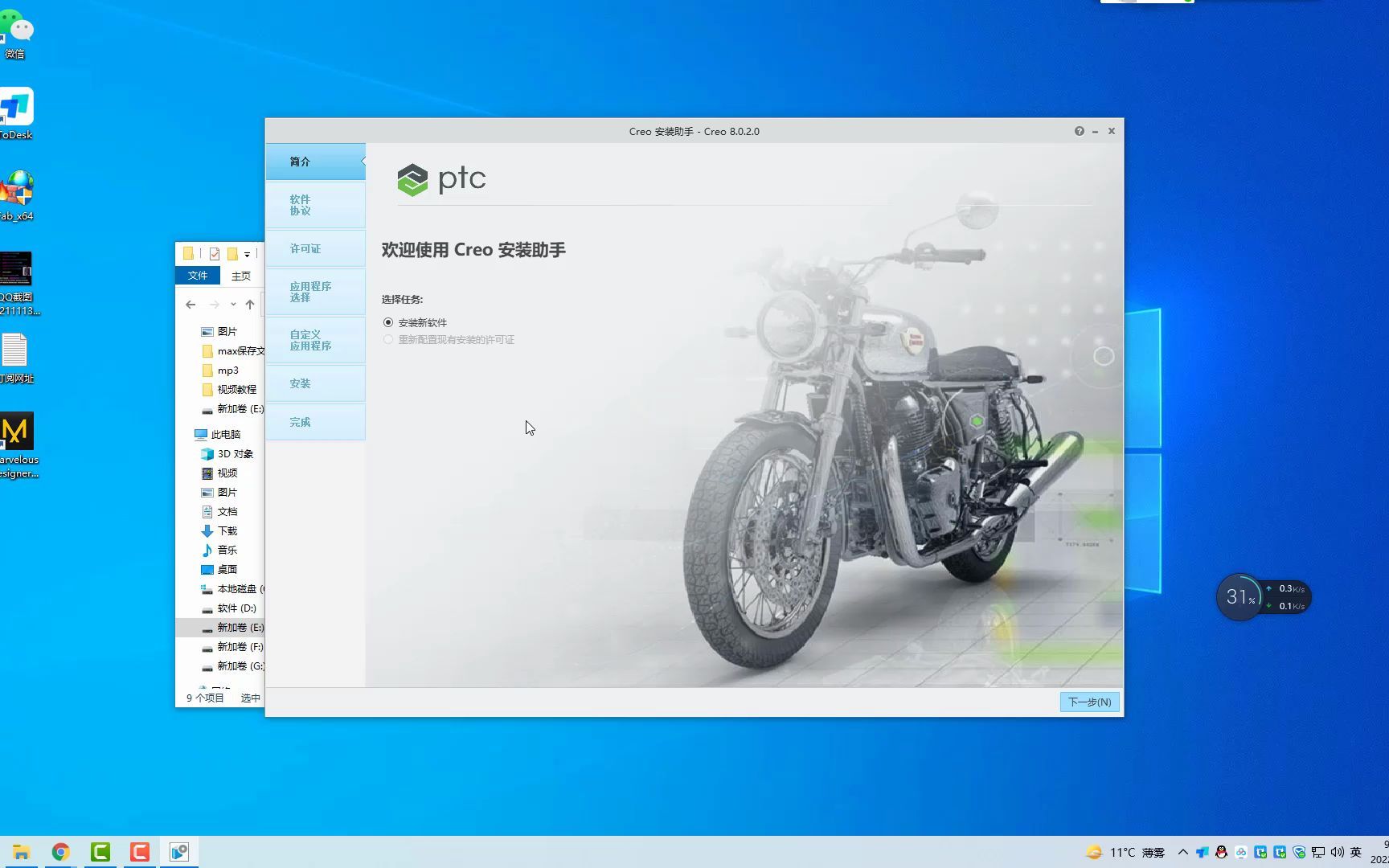
Task: Open Chrome from the taskbar
Action: pyautogui.click(x=61, y=852)
